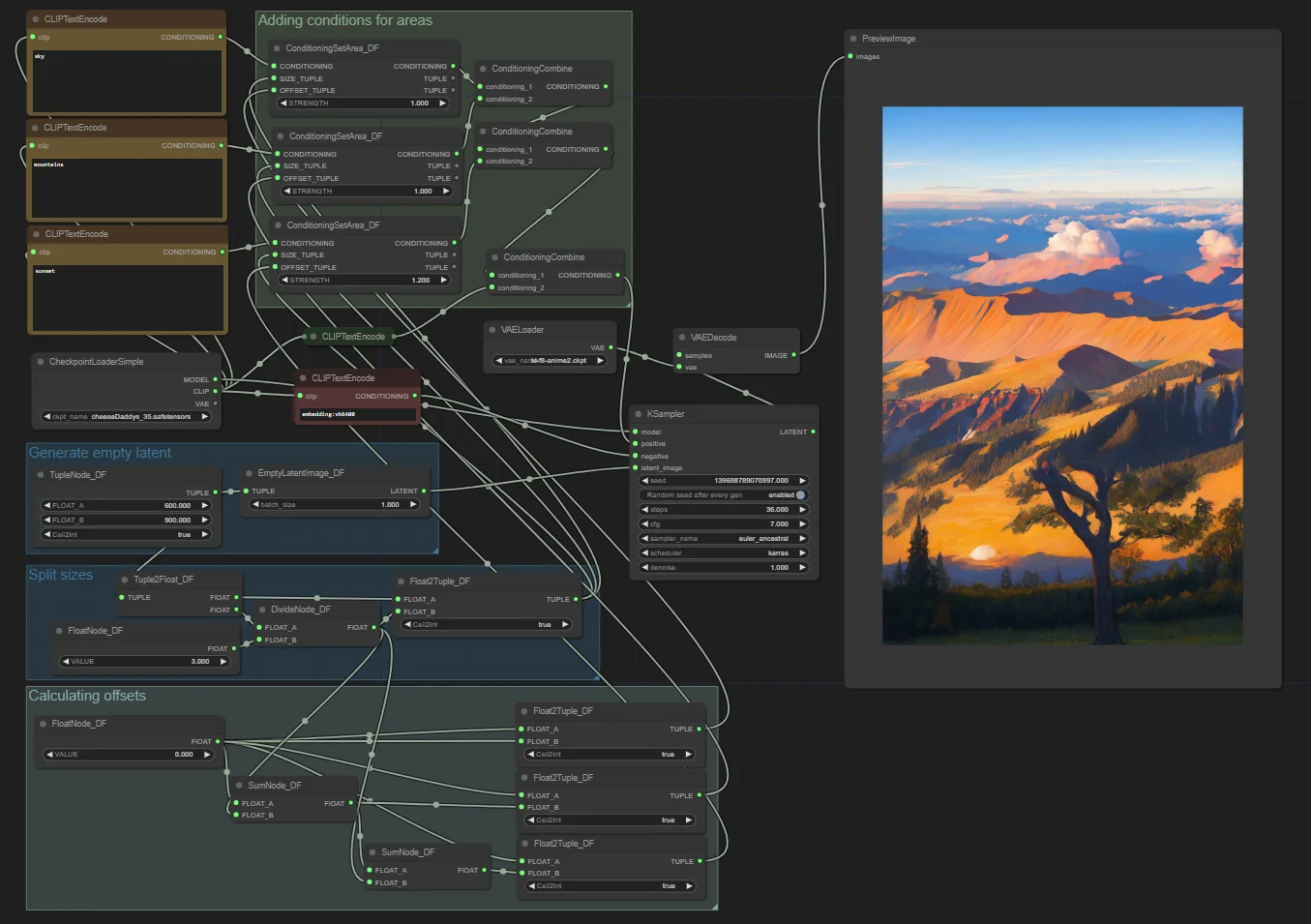Decrease FLOAT_A 600.000 with left arrow
This screenshot has height=924, width=1311.
pos(47,506)
